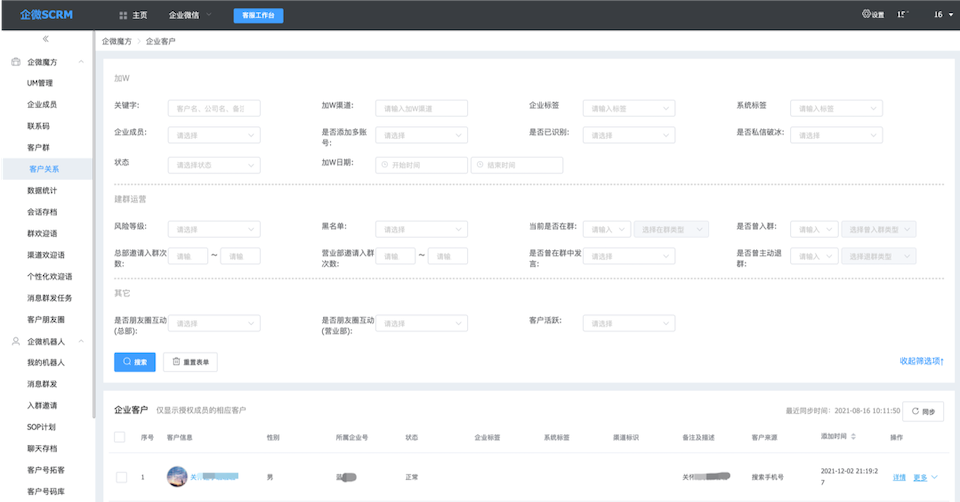The image size is (960, 502).
Task: Click first customer's avatar thumbnail
Action: click(177, 477)
